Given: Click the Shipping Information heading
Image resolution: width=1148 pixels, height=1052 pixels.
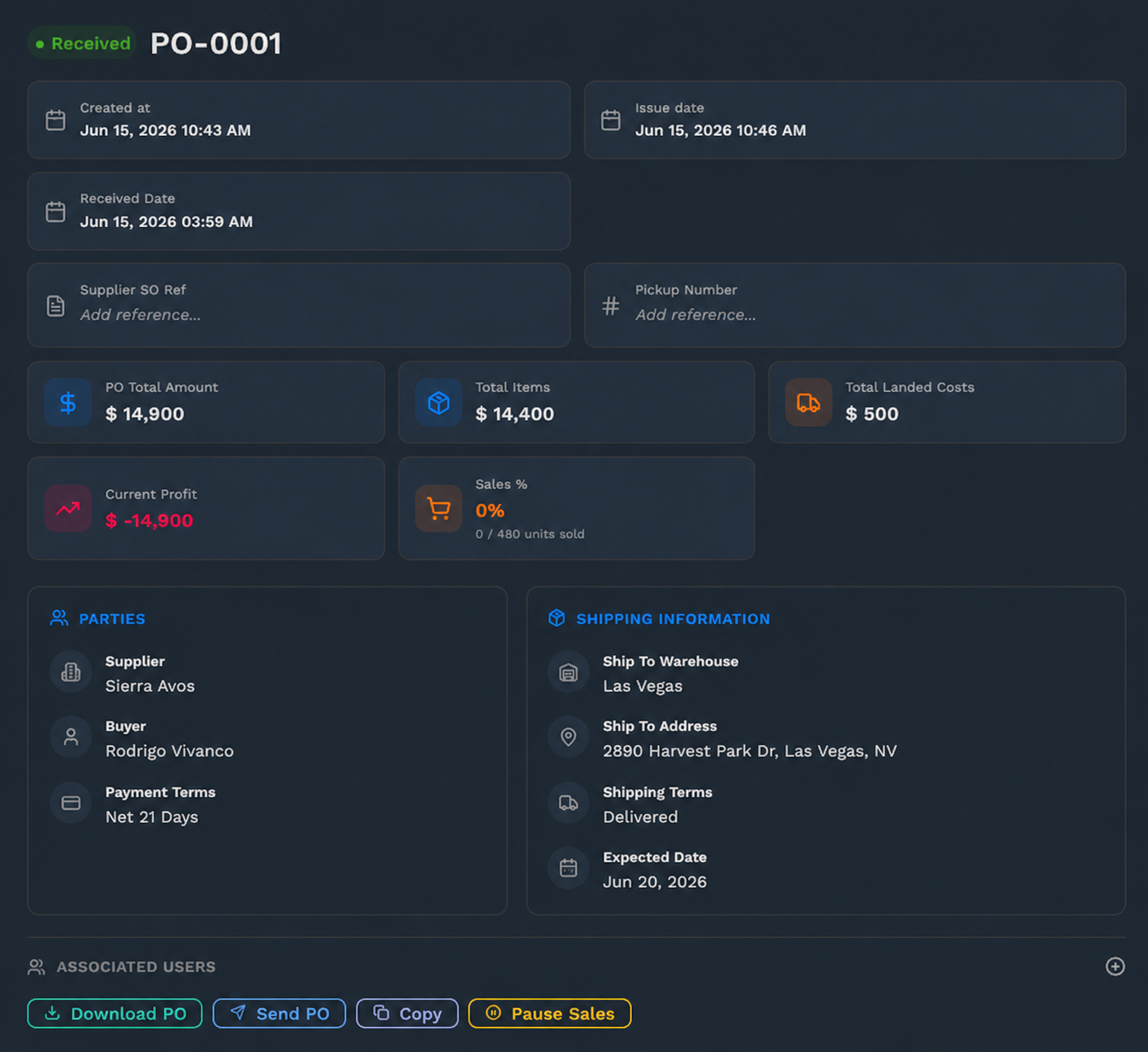Looking at the screenshot, I should coord(673,619).
